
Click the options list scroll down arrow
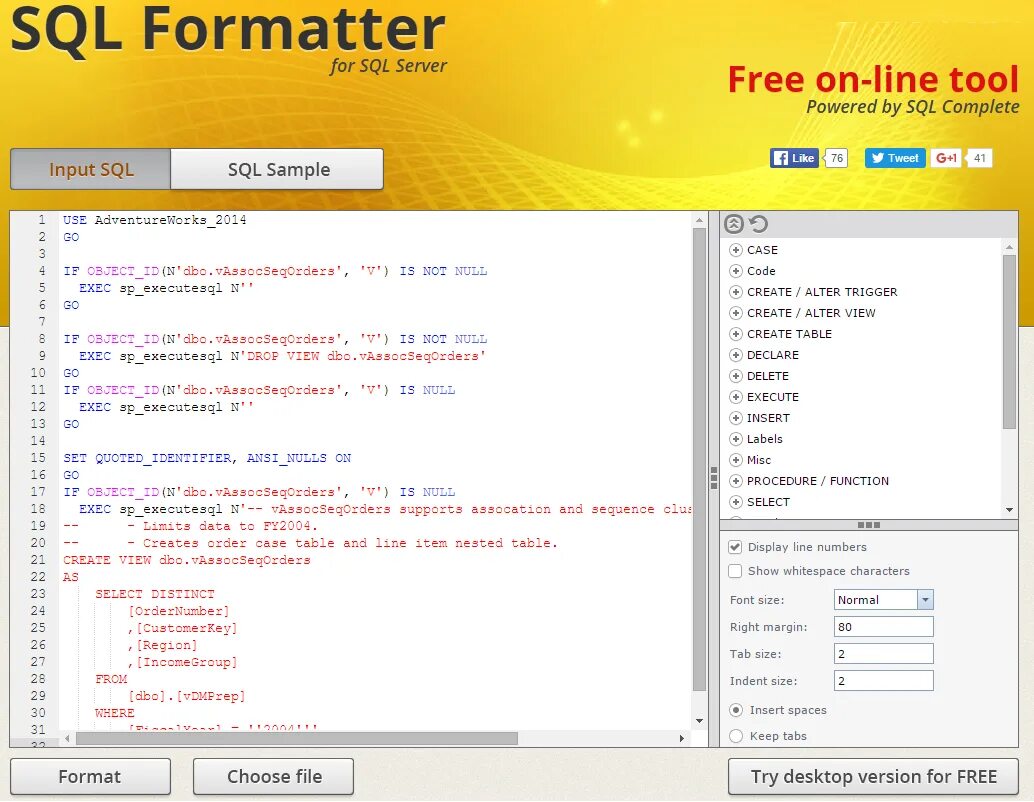click(x=1009, y=510)
